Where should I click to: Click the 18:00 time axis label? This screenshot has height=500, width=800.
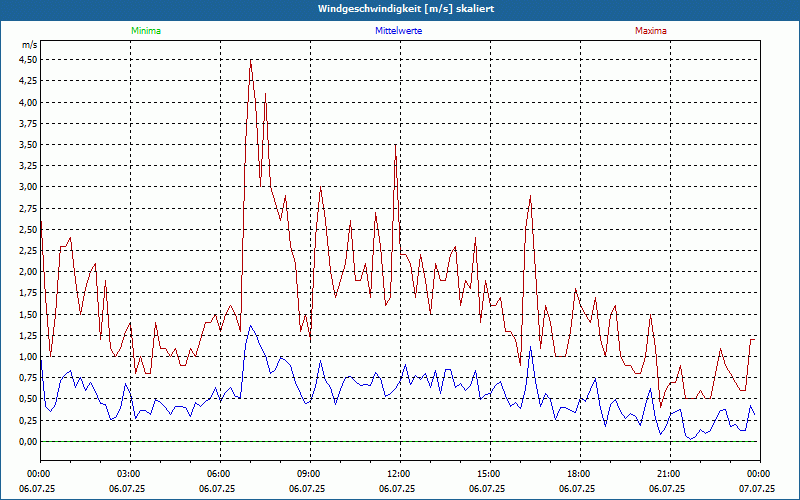(580, 474)
